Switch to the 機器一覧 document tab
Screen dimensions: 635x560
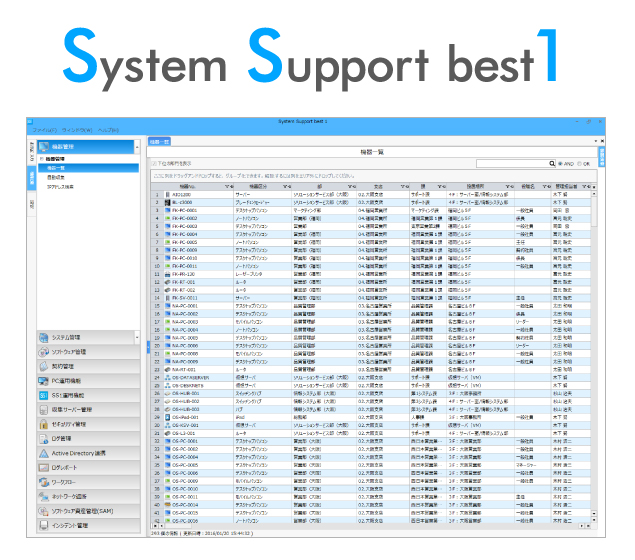pos(159,142)
